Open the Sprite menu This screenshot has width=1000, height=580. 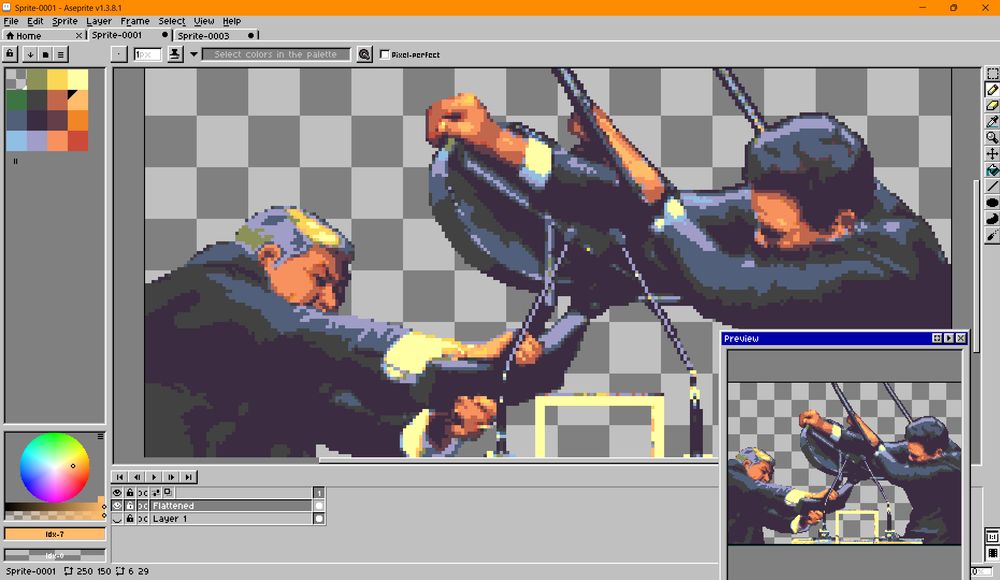64,21
